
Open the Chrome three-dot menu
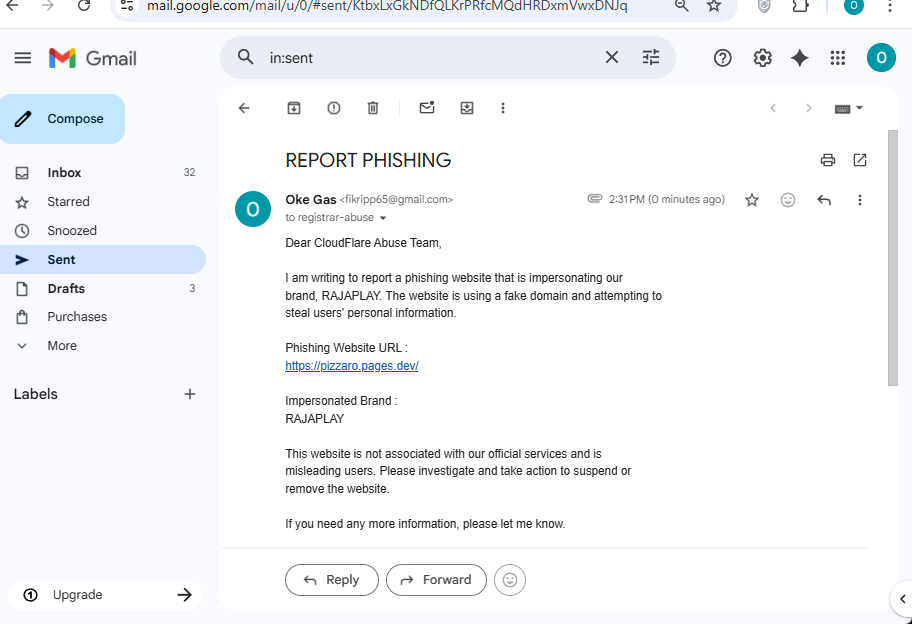[890, 6]
